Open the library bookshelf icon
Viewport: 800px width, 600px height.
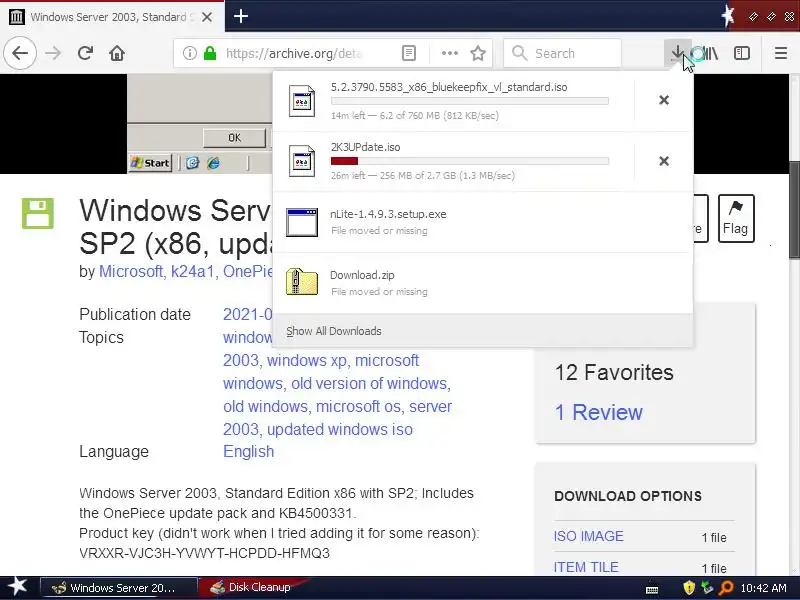(x=710, y=53)
